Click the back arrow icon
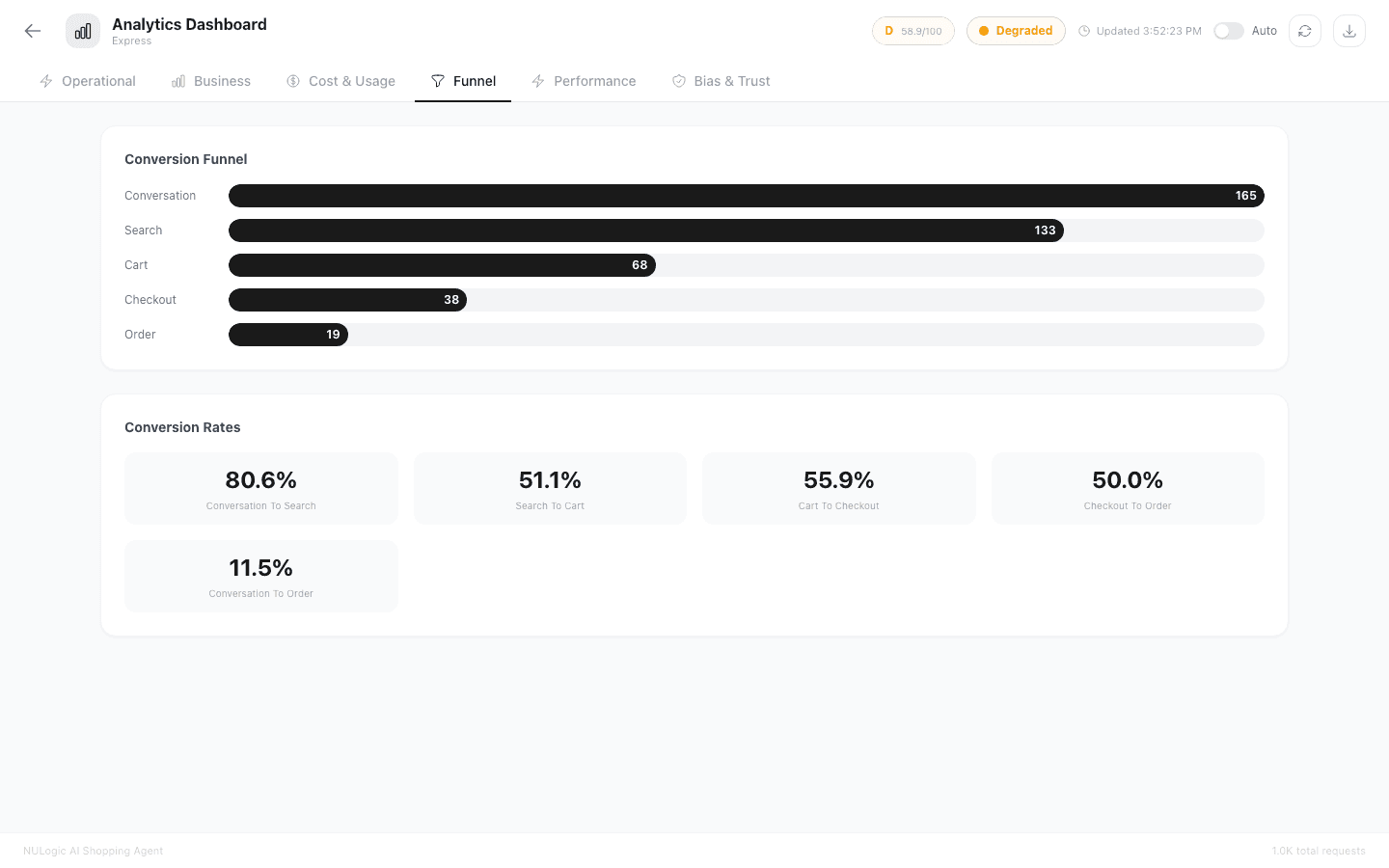Viewport: 1389px width, 868px height. click(x=33, y=31)
